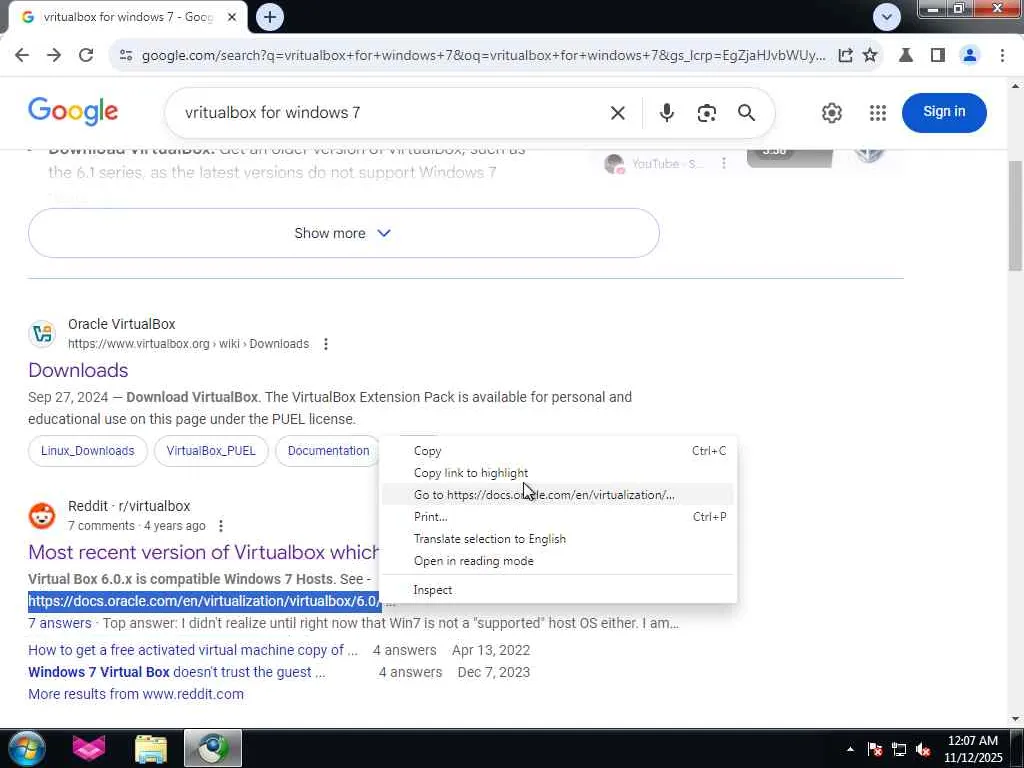The width and height of the screenshot is (1024, 768).
Task: Open the Documentation sitelink
Action: coord(328,451)
